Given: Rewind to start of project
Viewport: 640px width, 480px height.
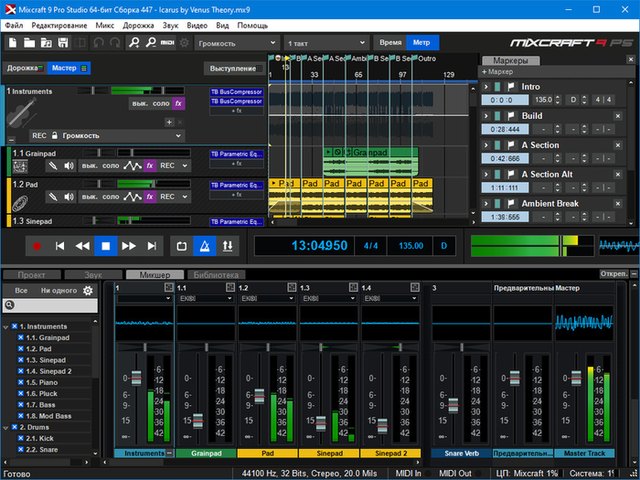Looking at the screenshot, I should point(60,245).
